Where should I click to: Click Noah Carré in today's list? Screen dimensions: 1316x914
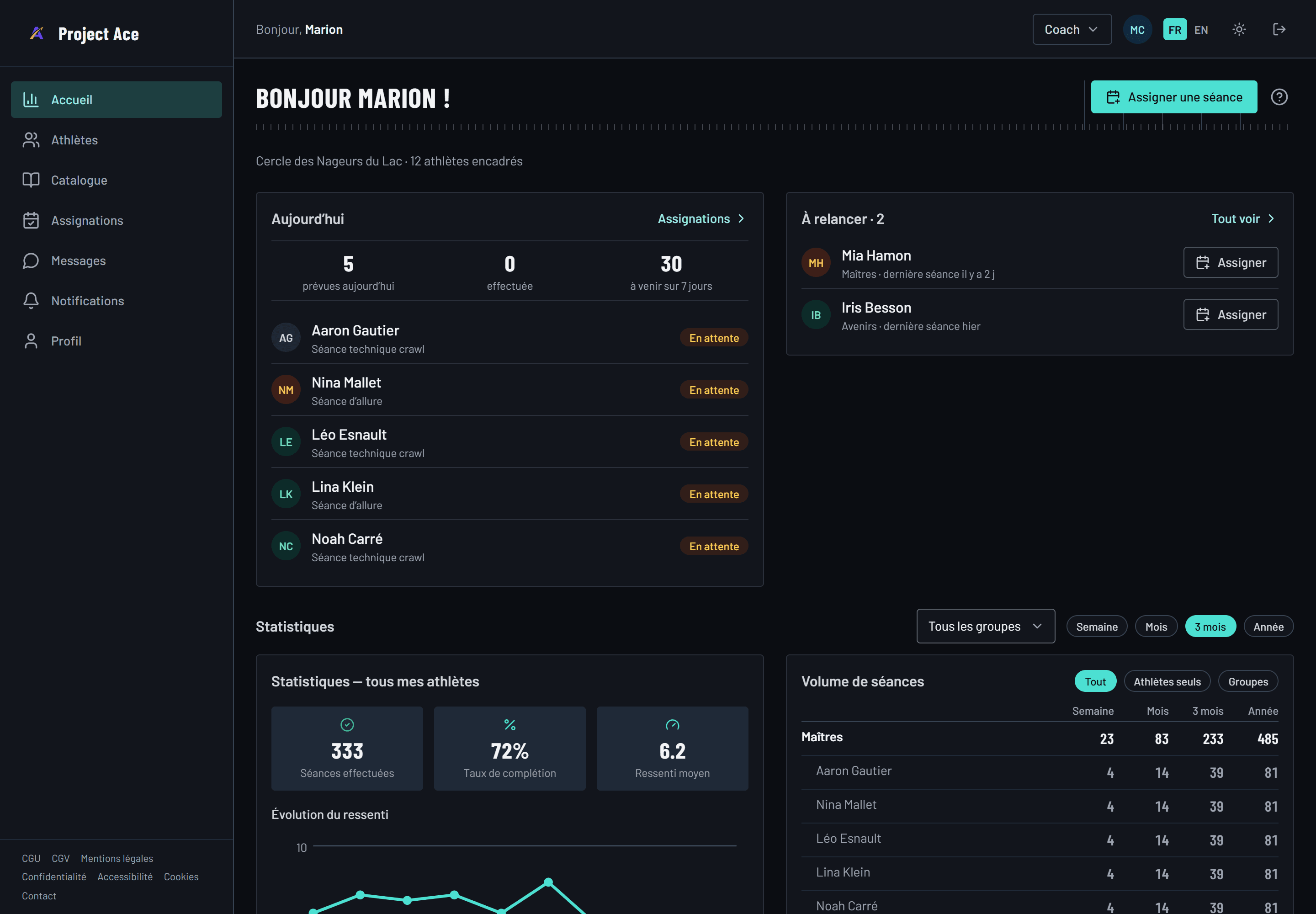[x=509, y=547]
